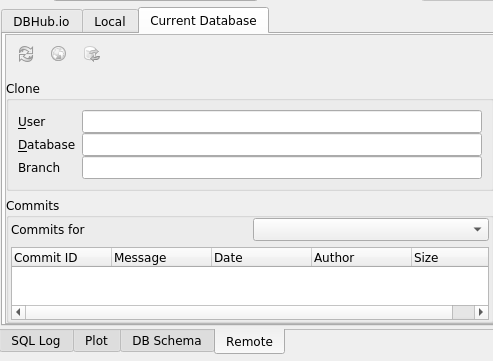Open the DB Schema bottom tab
Screen dimensions: 493x361
click(x=167, y=341)
